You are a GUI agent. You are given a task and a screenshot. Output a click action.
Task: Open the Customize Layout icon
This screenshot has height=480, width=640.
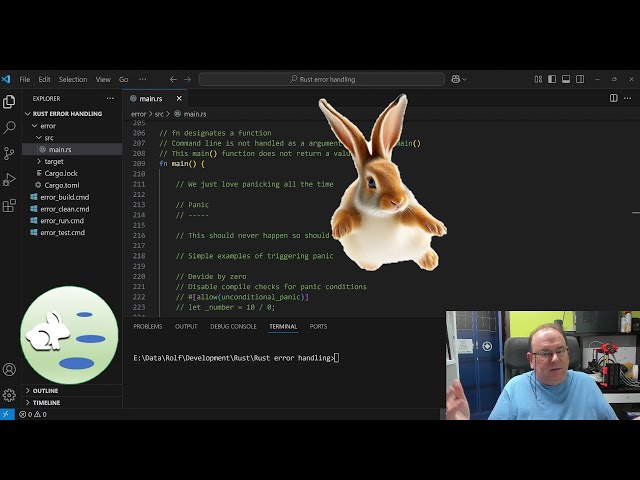click(538, 79)
